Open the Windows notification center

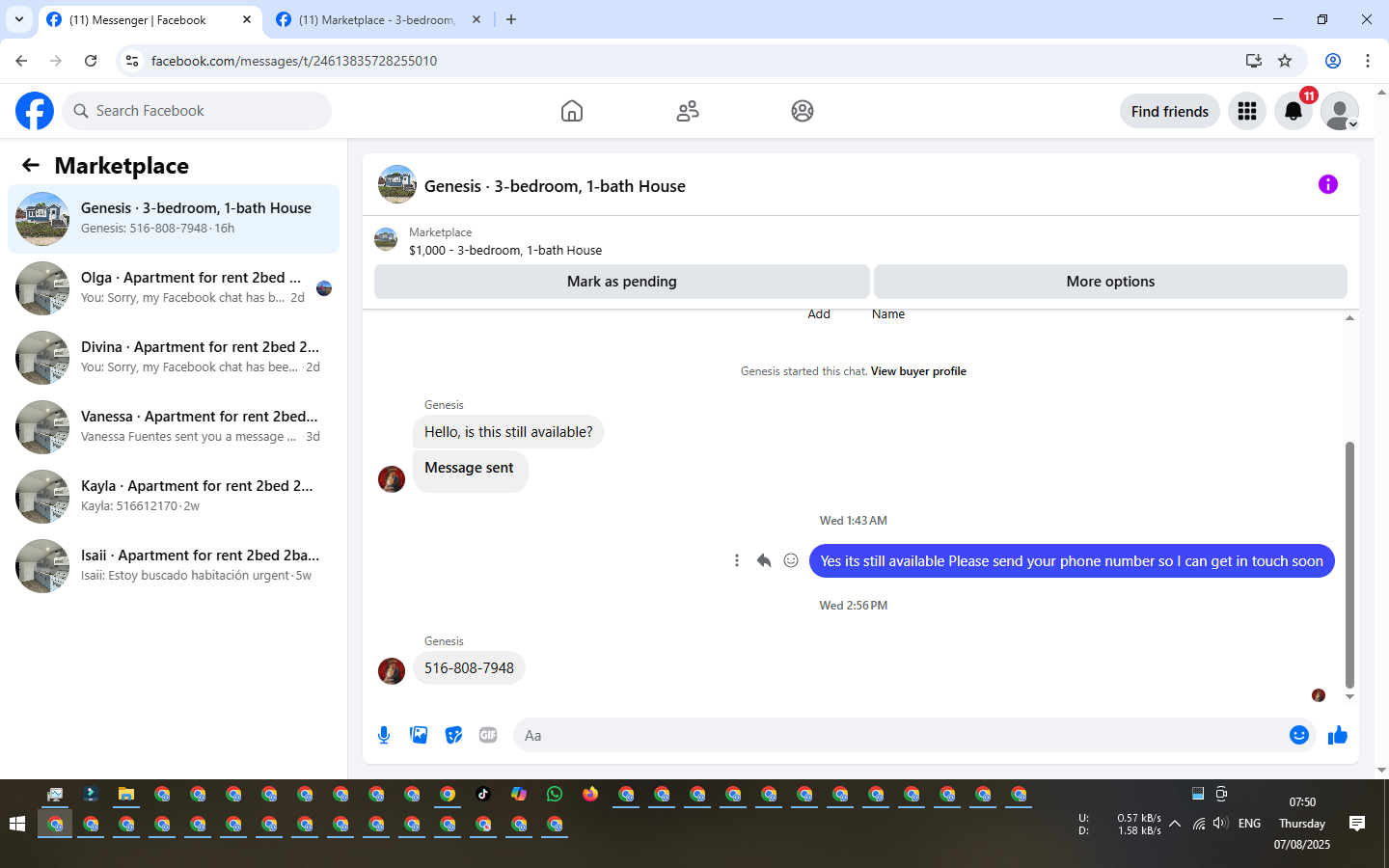coord(1357,824)
